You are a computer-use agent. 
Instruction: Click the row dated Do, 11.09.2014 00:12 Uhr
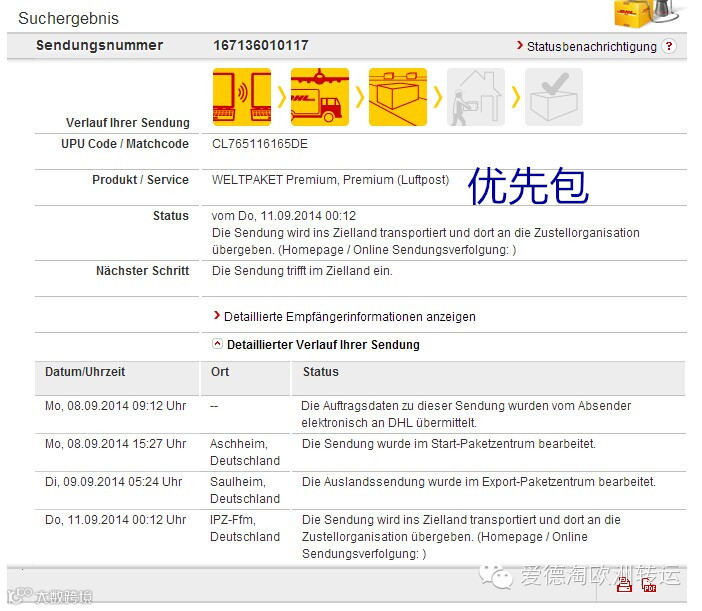(x=360, y=536)
